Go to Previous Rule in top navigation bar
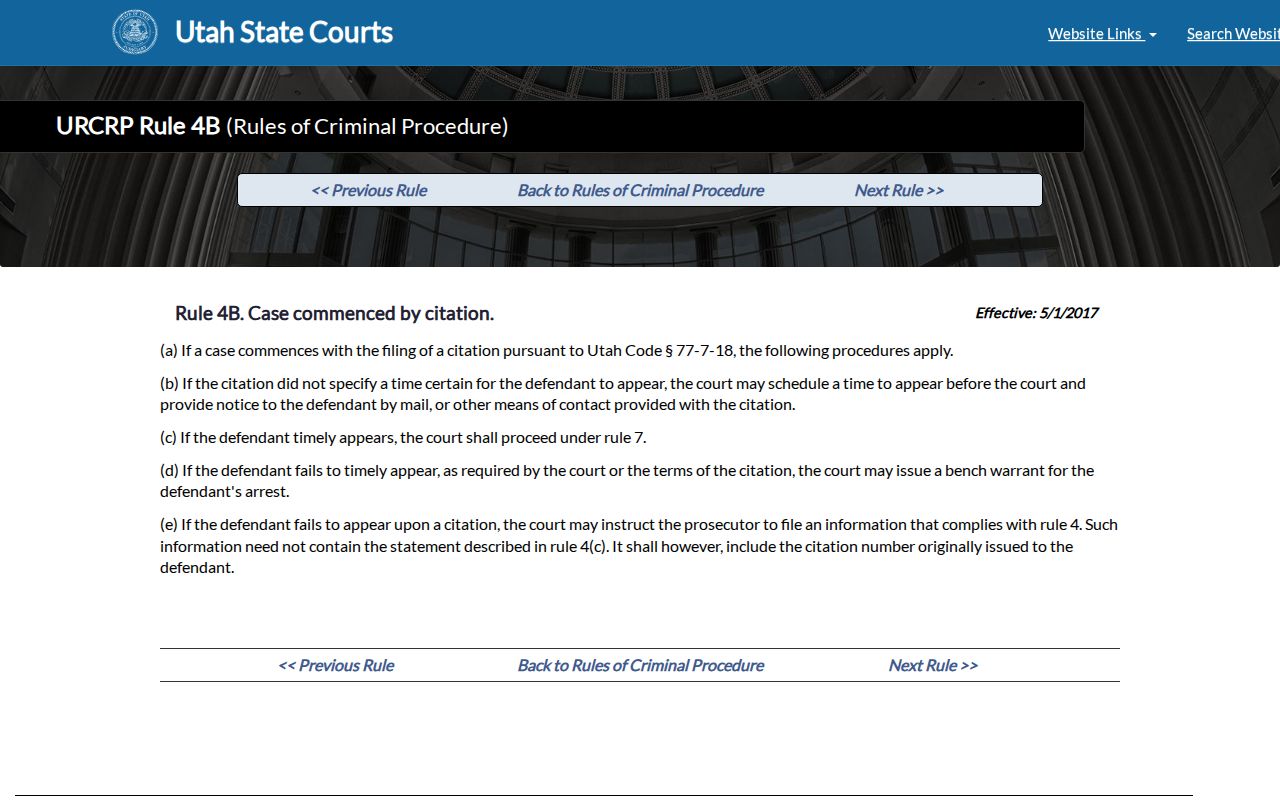Image resolution: width=1280 pixels, height=800 pixels. [x=369, y=190]
